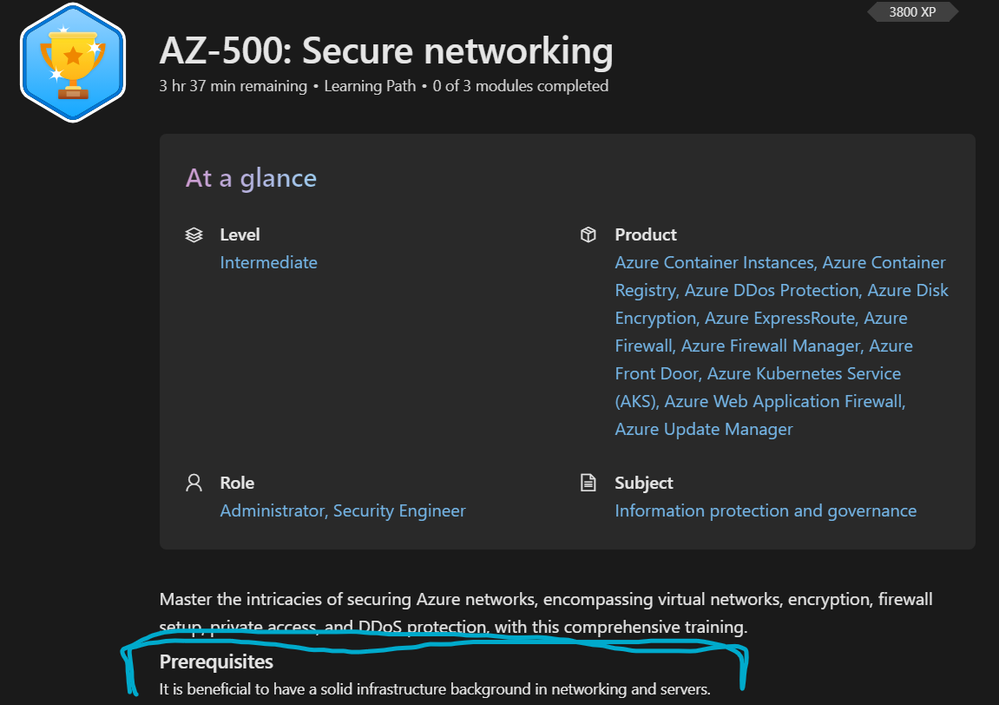
Task: Click the Subject document icon
Action: click(588, 483)
